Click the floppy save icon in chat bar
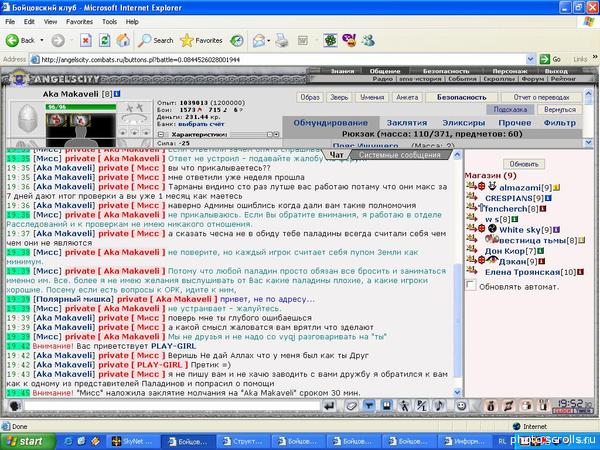 pos(387,406)
